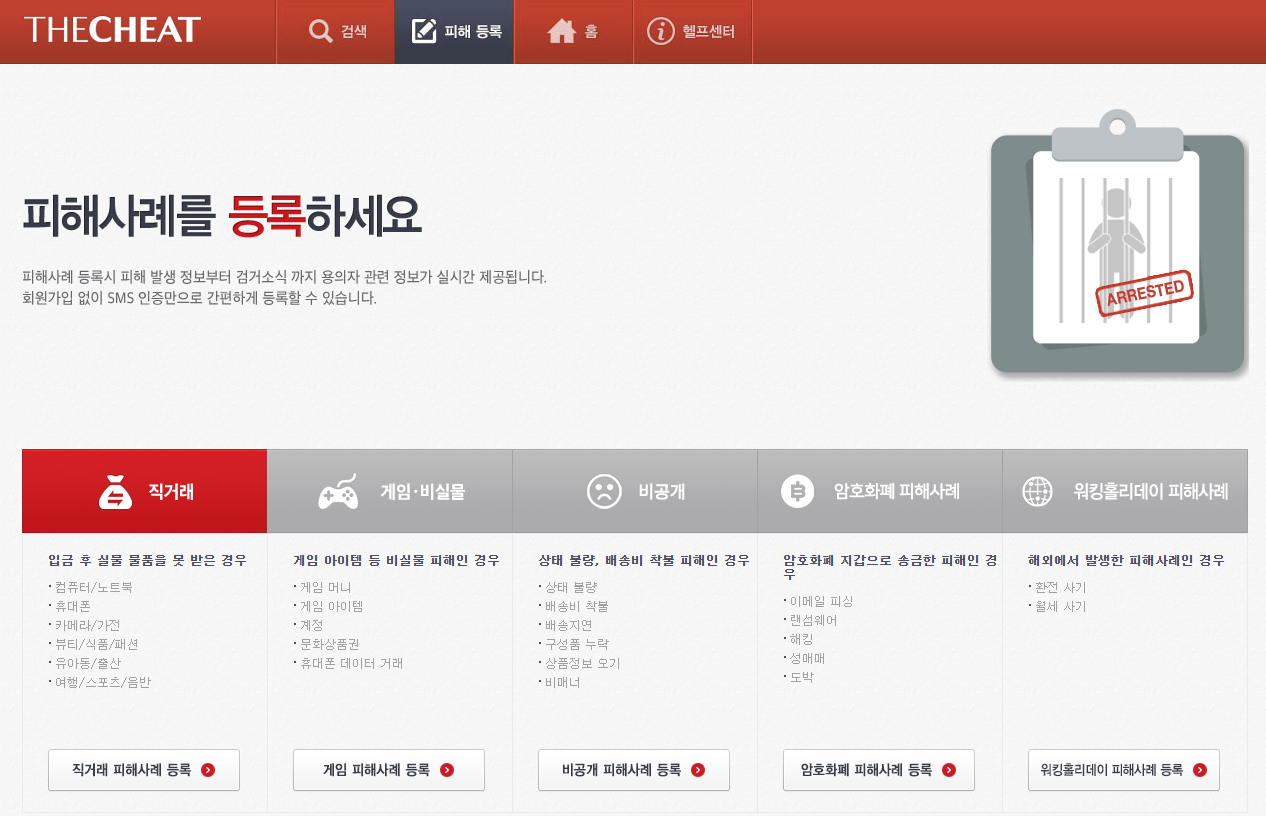
Task: Click the 게임 아이템 list item
Action: 331,606
